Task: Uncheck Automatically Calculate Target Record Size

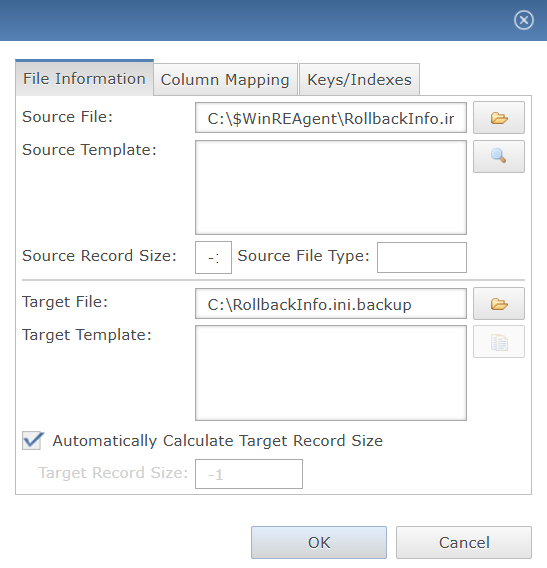Action: (32, 440)
